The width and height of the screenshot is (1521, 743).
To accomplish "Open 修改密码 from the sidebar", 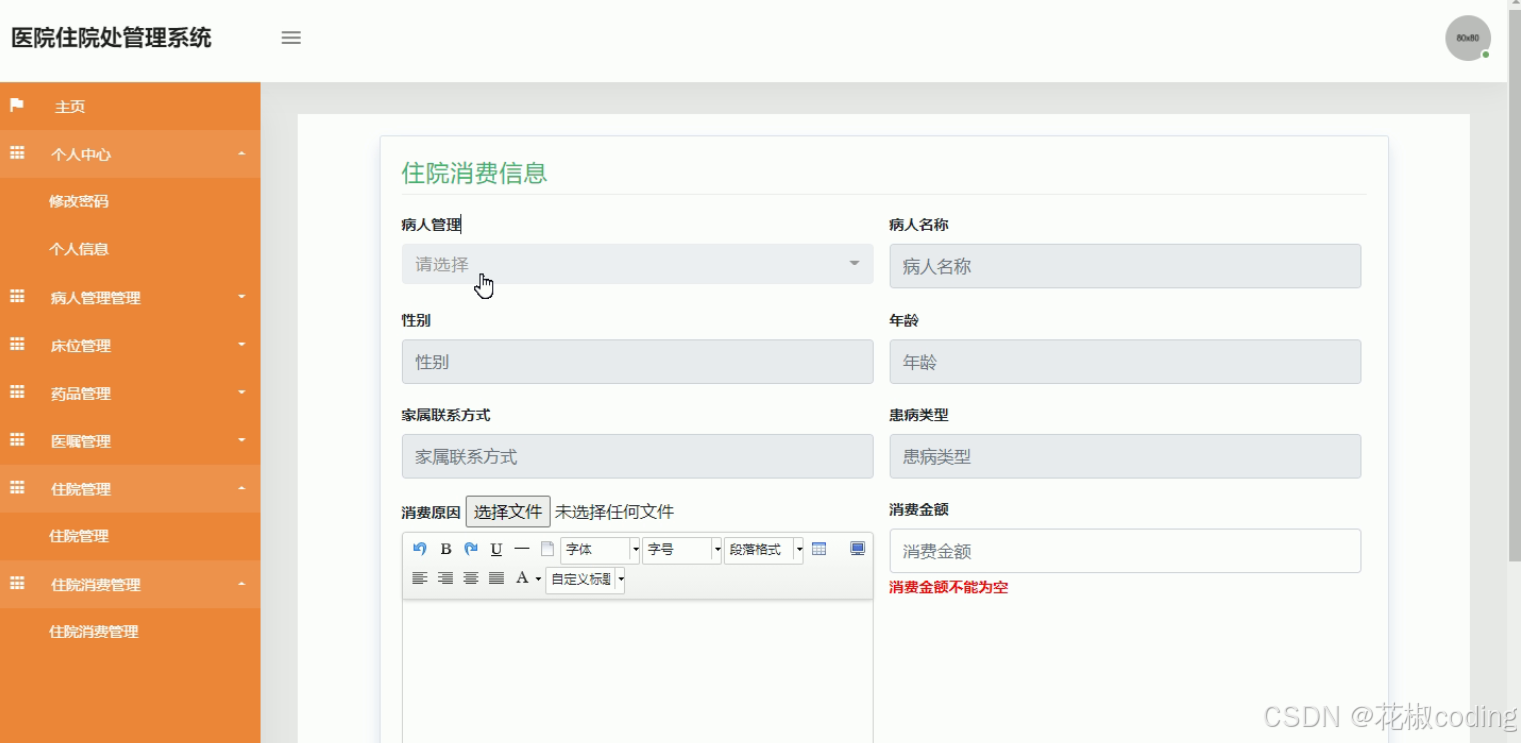I will [79, 201].
